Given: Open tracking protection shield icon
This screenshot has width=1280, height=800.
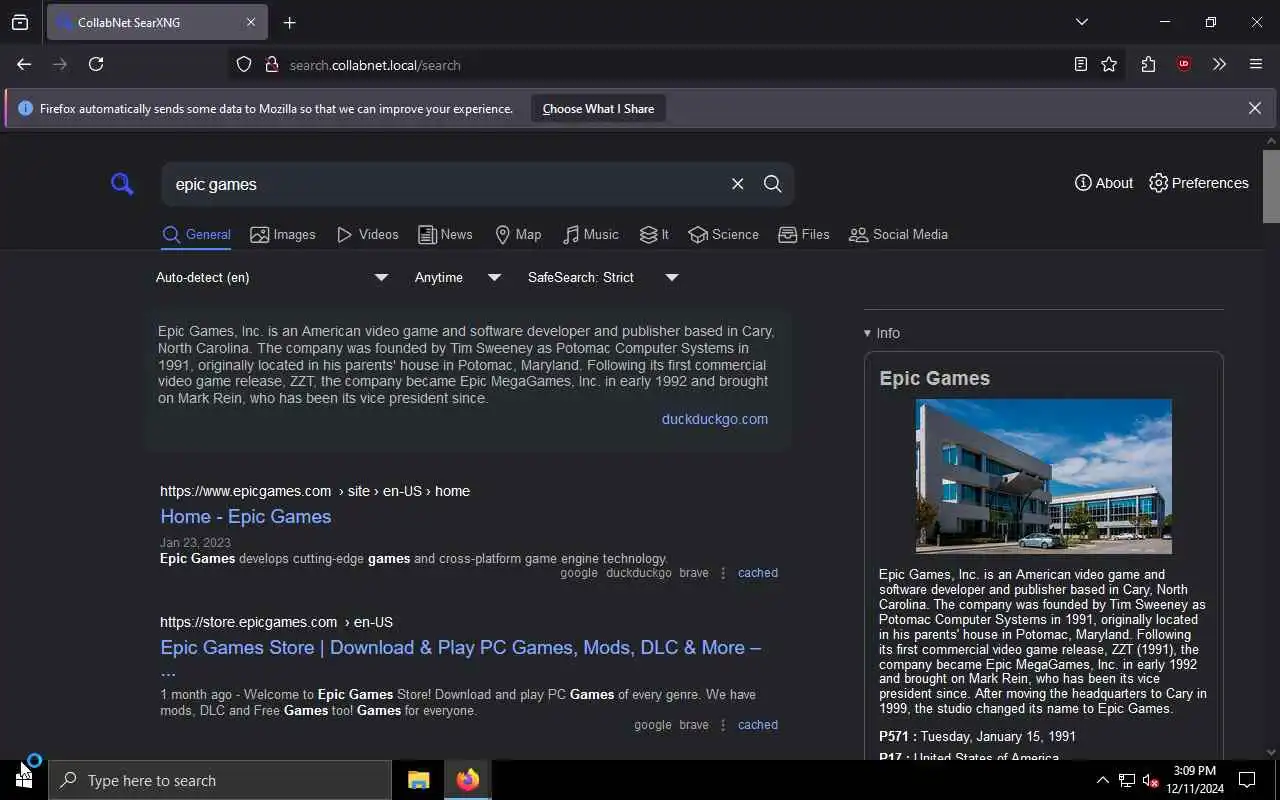Looking at the screenshot, I should pyautogui.click(x=244, y=64).
